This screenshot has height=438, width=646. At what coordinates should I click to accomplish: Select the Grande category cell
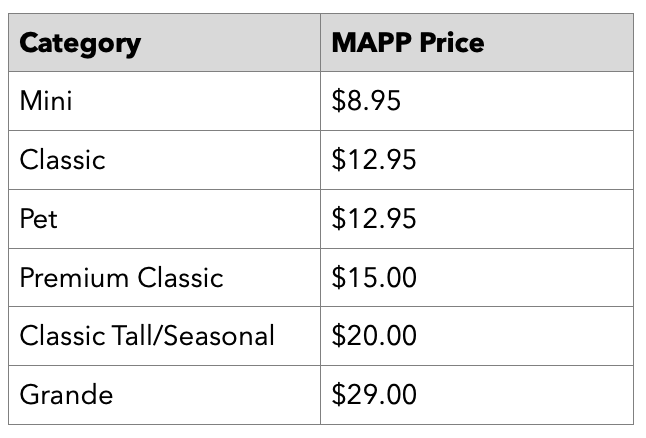(x=164, y=395)
